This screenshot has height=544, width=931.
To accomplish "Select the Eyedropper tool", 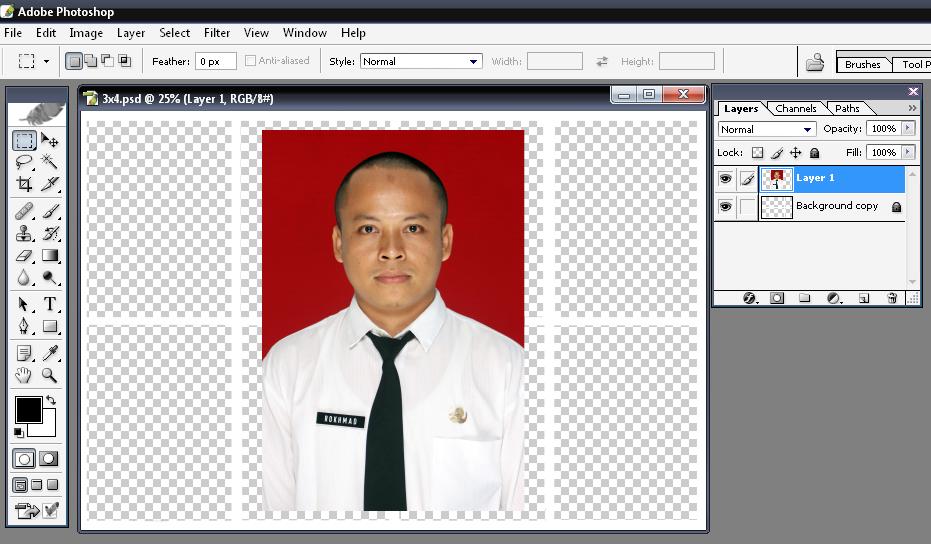I will click(50, 353).
